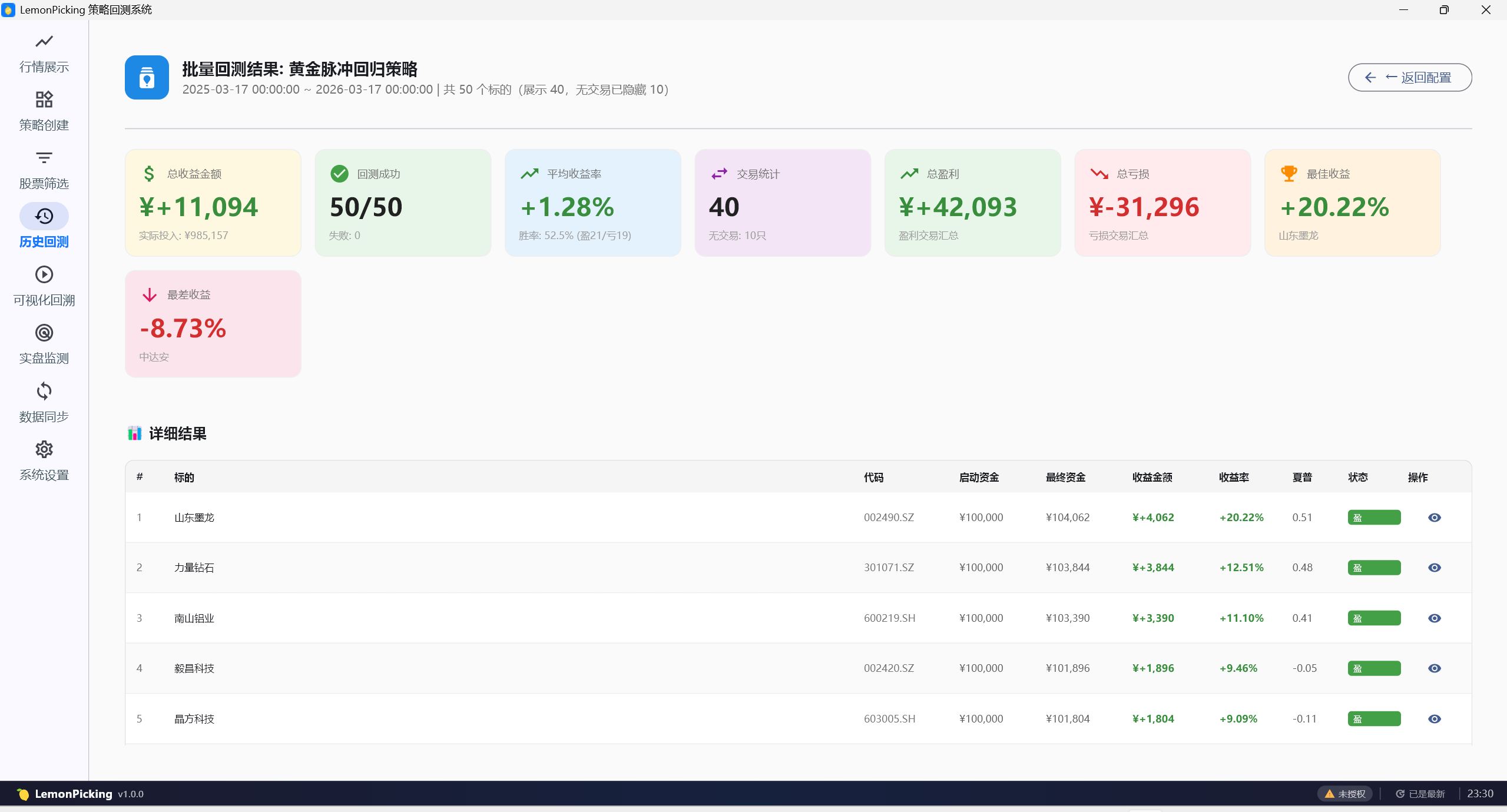Sort by 收益率 column header

coord(1234,477)
